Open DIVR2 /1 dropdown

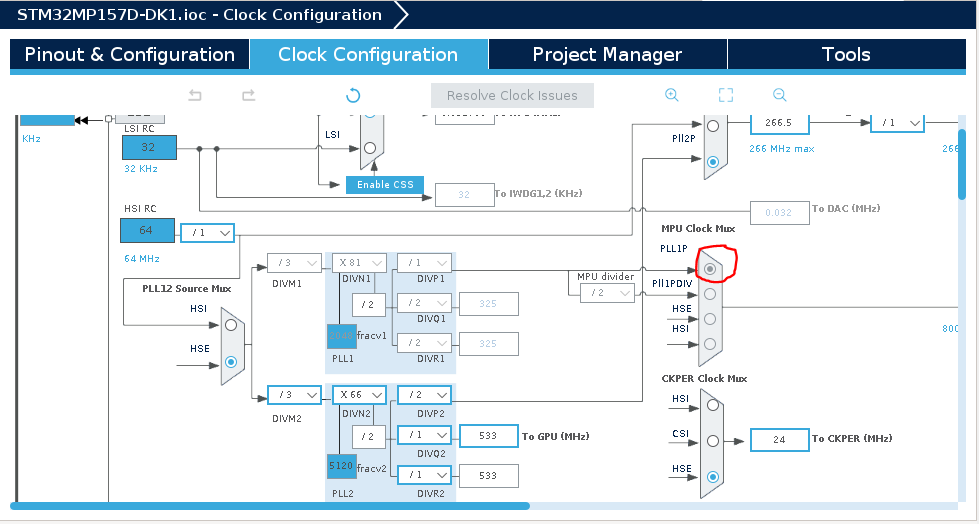point(424,475)
